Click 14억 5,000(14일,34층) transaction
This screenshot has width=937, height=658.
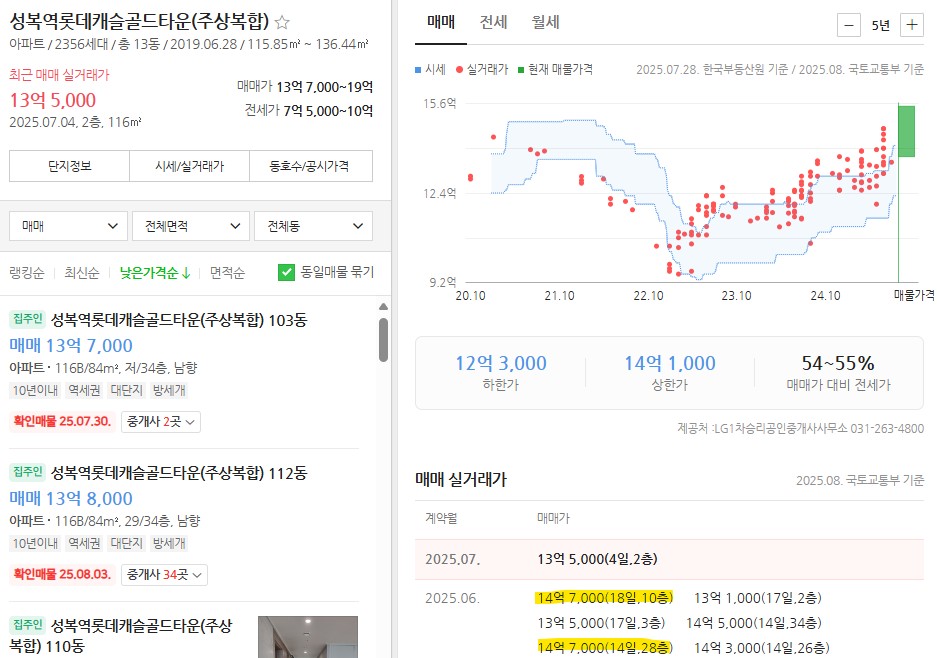(x=754, y=623)
